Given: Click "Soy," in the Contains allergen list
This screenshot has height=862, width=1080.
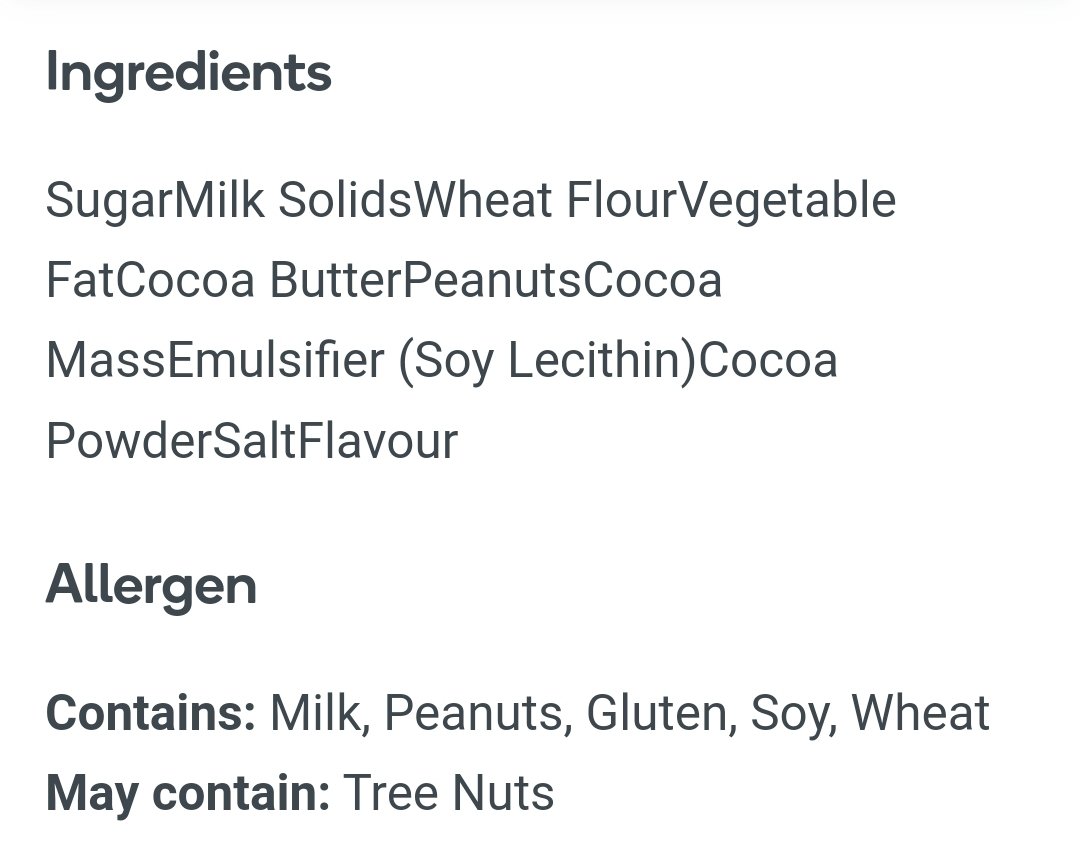Looking at the screenshot, I should pyautogui.click(x=793, y=713).
